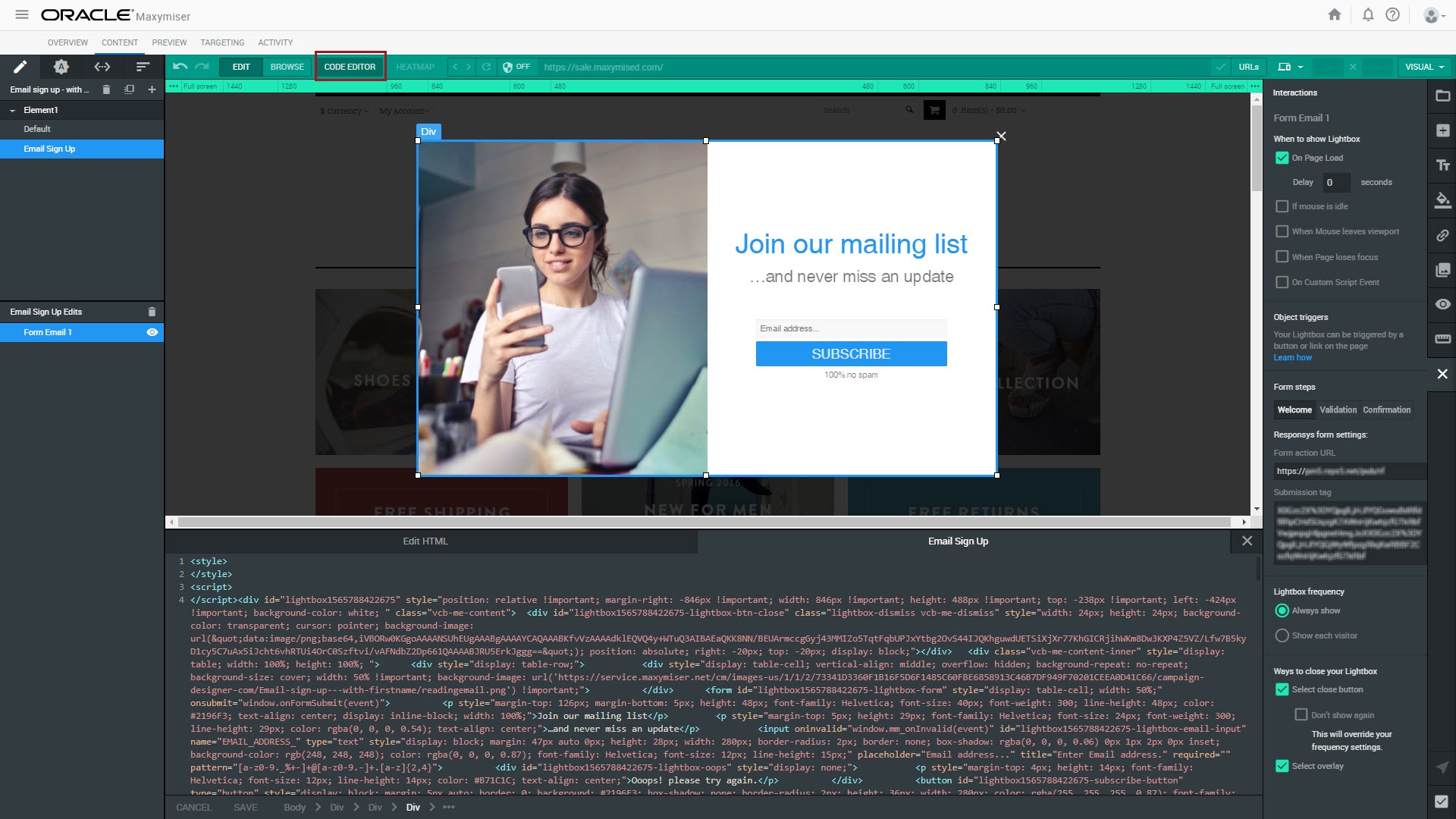This screenshot has width=1456, height=819.
Task: Click the text typography icon in sidebar
Action: tap(1442, 165)
